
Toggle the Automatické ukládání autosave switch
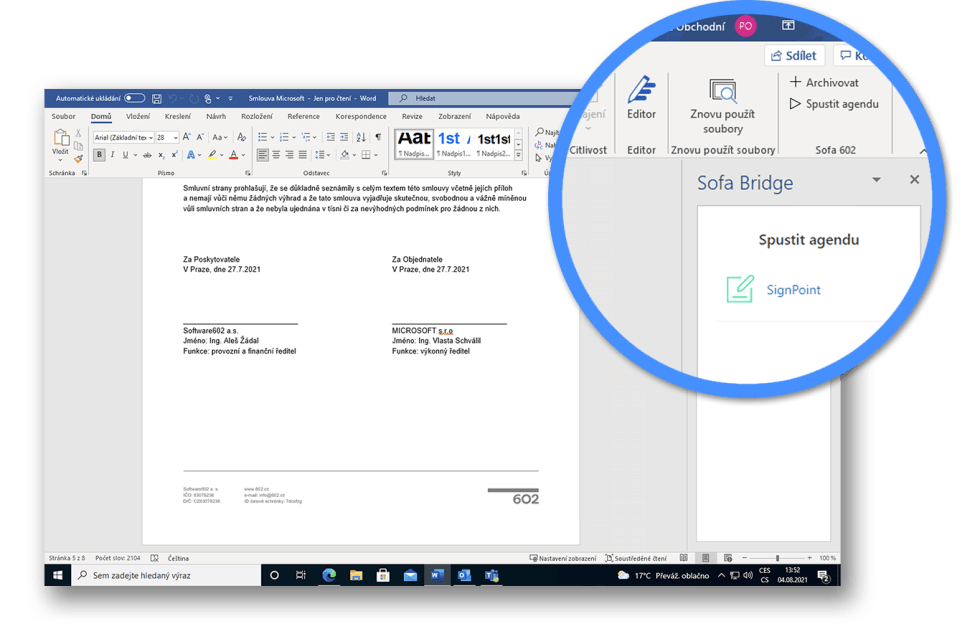[134, 98]
